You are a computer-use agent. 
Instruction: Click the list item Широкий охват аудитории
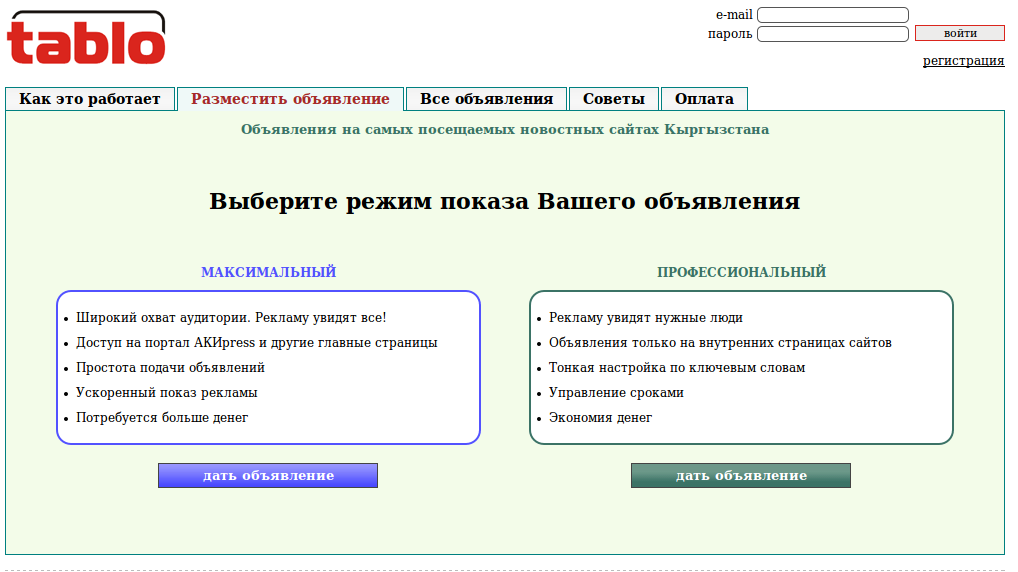pos(231,318)
